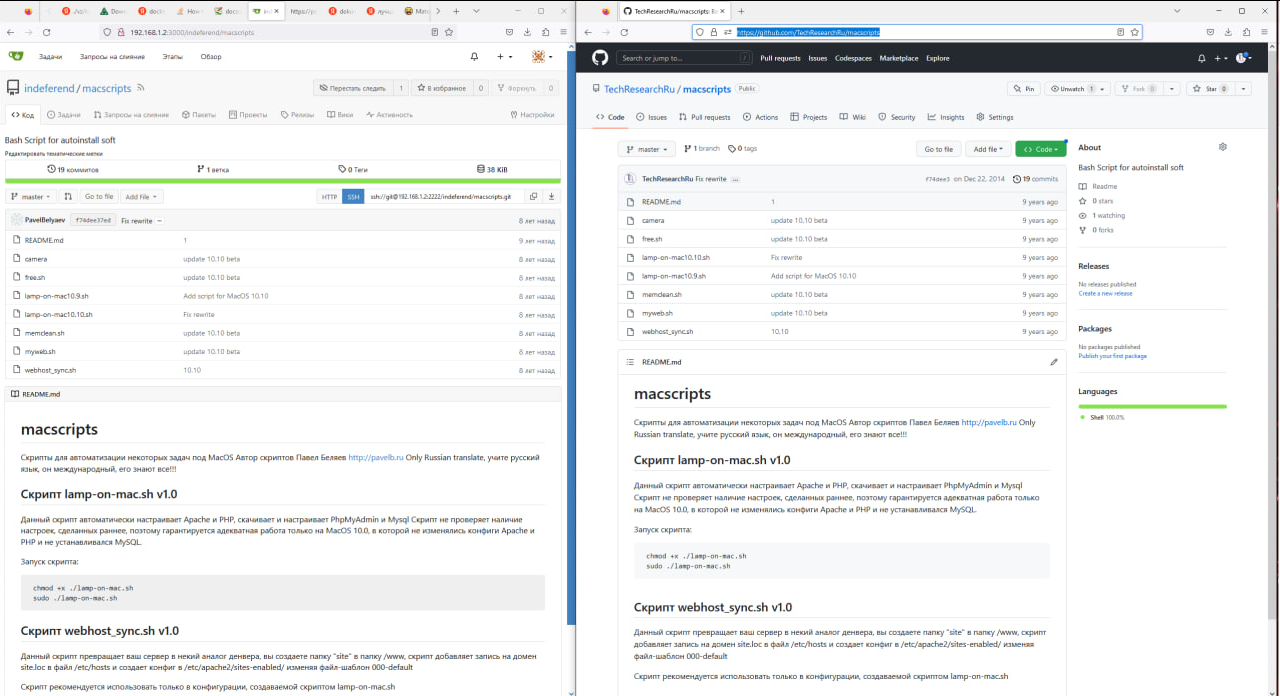This screenshot has height=696, width=1280.
Task: Go to GitHub home via the Octocat logo
Action: [600, 58]
